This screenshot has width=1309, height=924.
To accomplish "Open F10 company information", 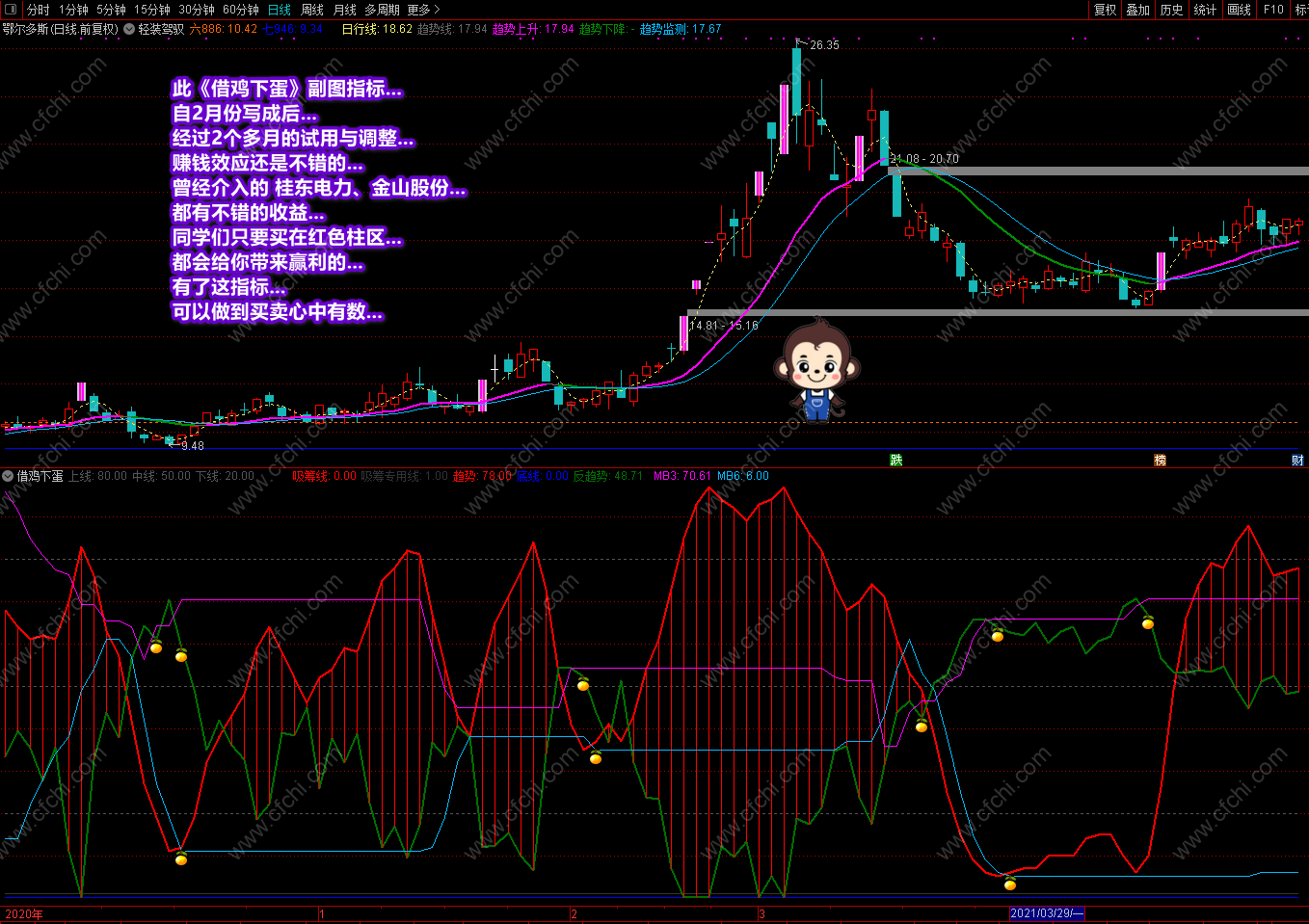I will (1274, 10).
